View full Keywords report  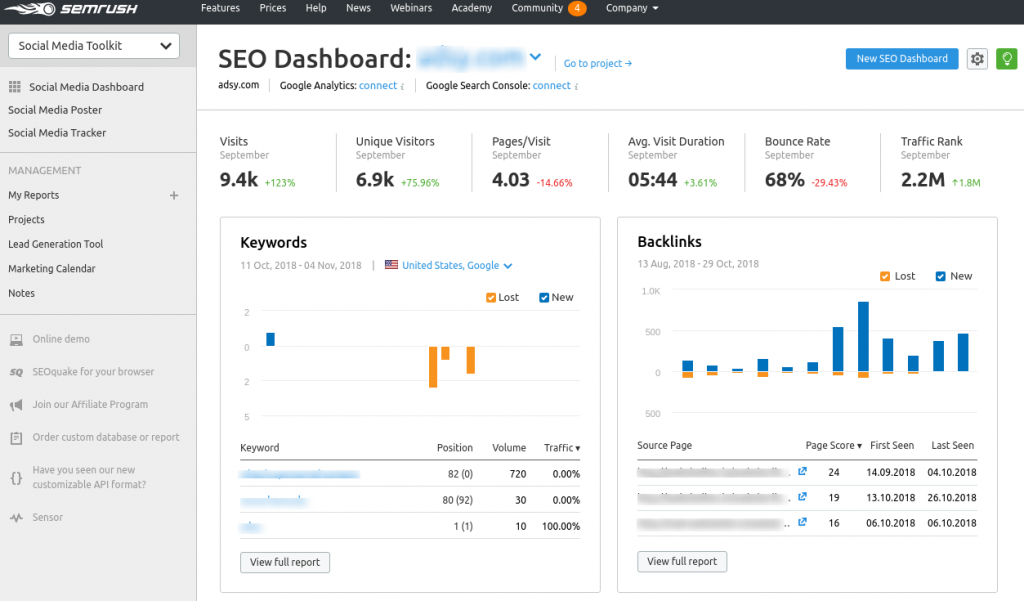coord(285,562)
